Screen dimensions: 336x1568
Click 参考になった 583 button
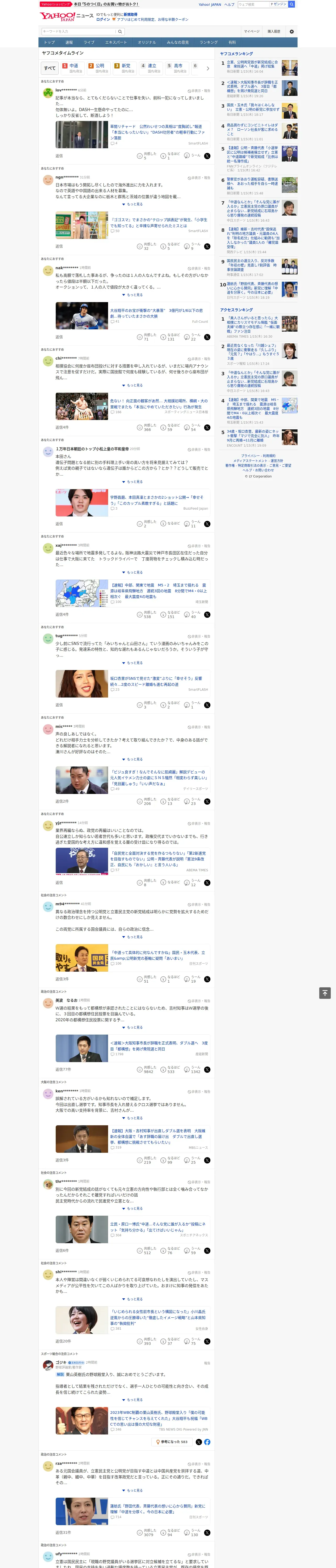pyautogui.click(x=172, y=1442)
